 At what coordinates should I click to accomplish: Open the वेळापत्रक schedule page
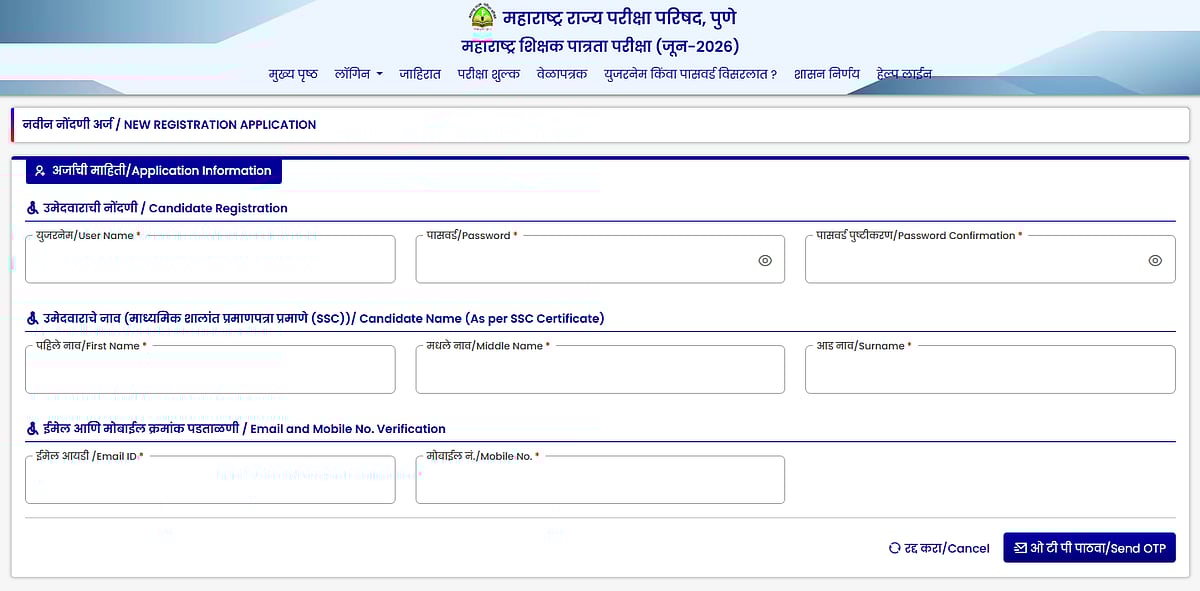point(562,74)
